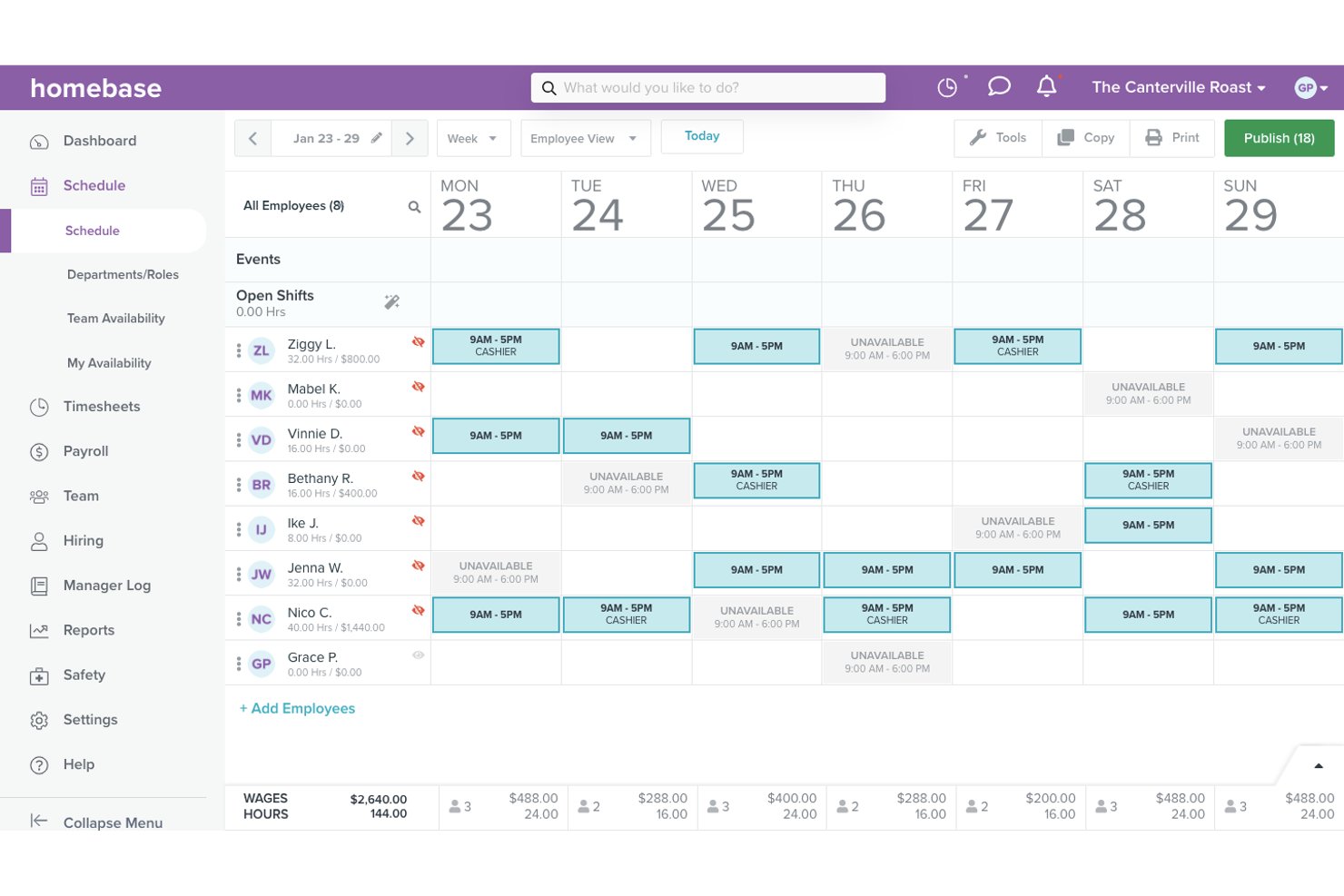Open the messages chat bubble icon
This screenshot has height=896, width=1344.
click(999, 86)
